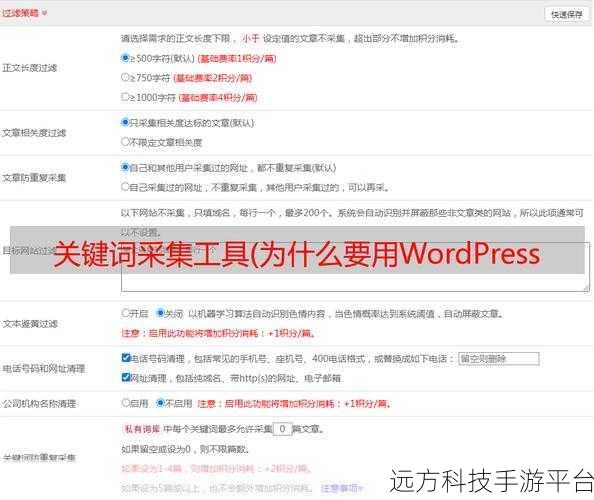
Task: Open the 注意事项 link
Action: click(341, 488)
